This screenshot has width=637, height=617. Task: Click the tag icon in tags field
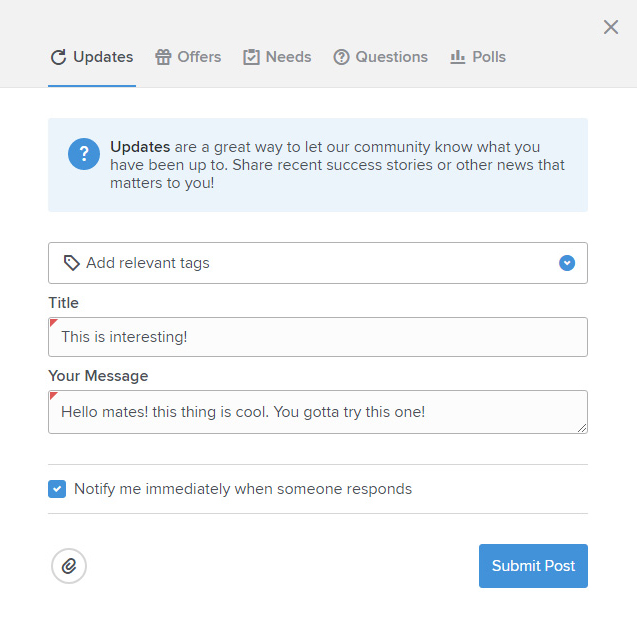(71, 263)
